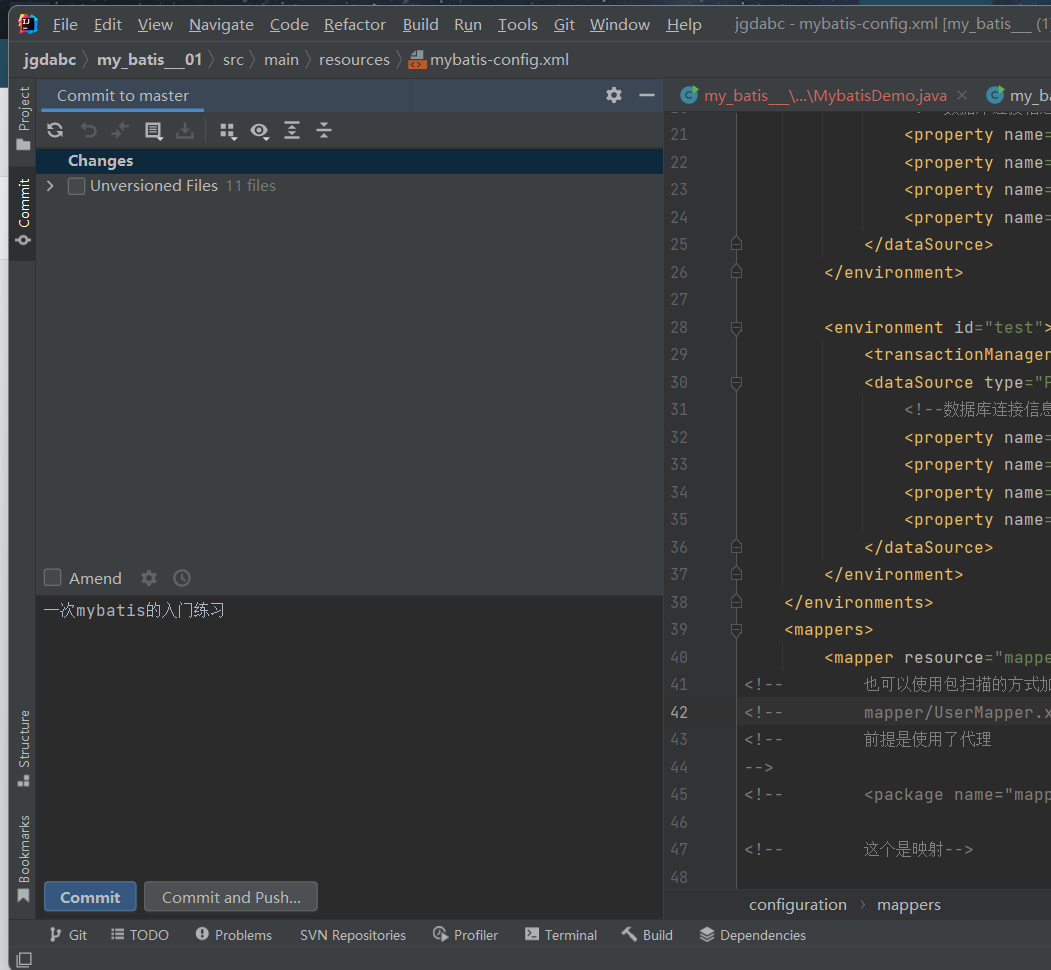Check the Unversioned Files checkbox
1051x970 pixels.
point(76,186)
